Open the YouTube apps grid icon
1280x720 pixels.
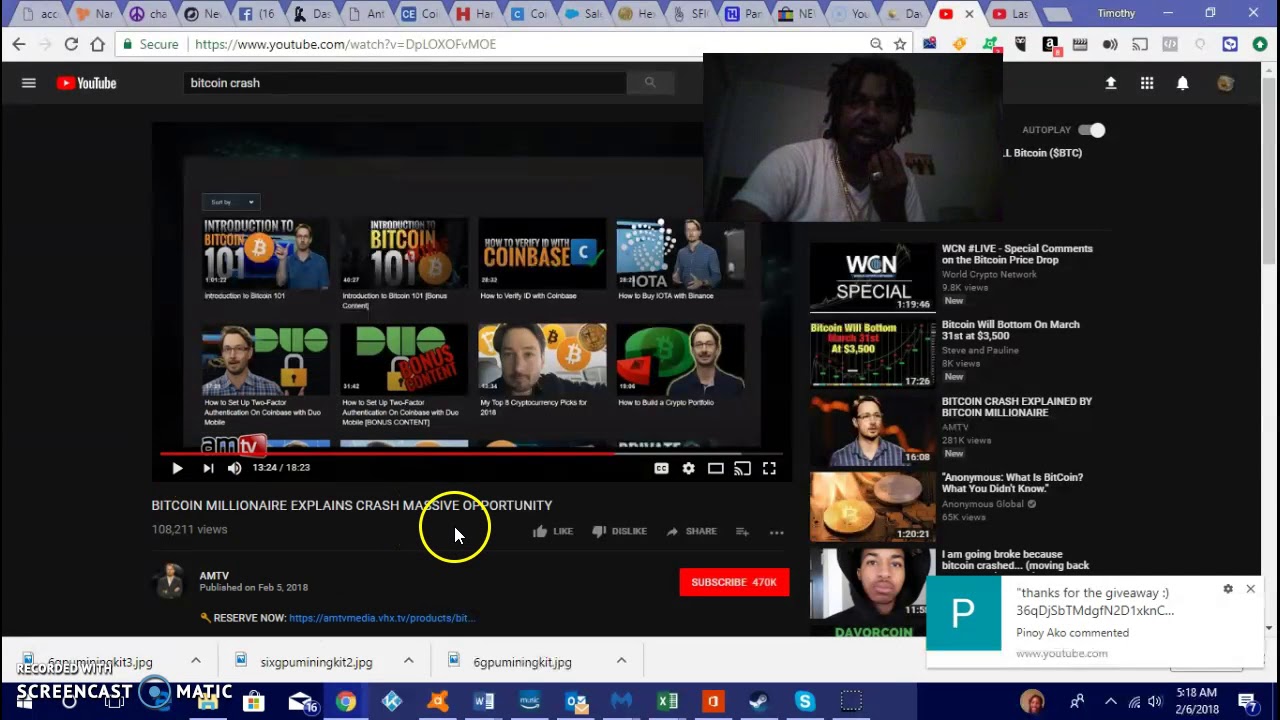pyautogui.click(x=1147, y=84)
